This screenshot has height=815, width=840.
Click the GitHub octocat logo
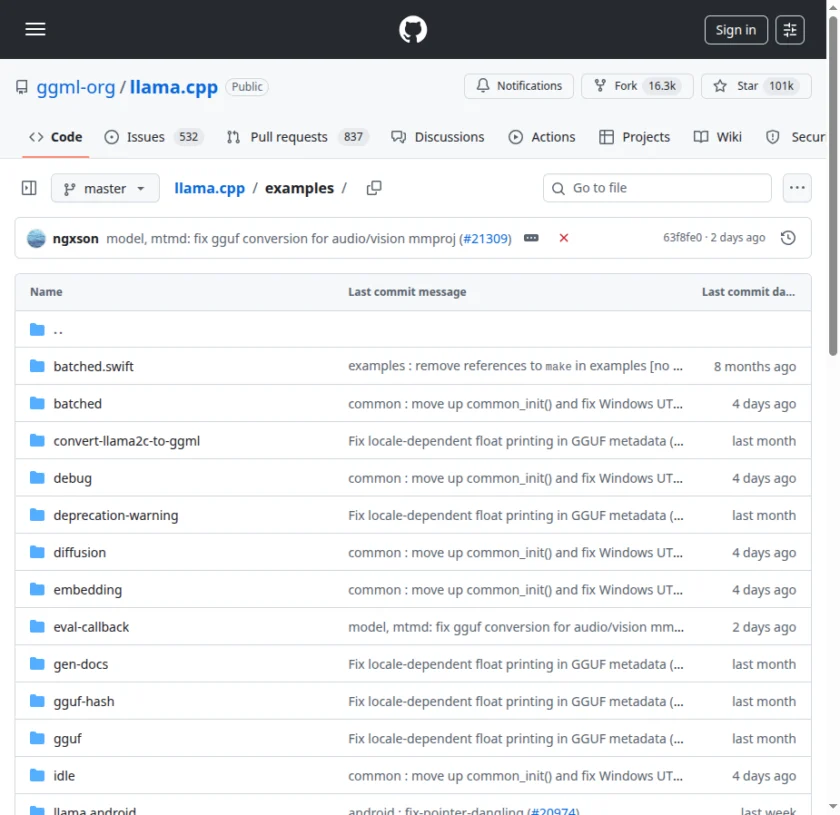[x=413, y=29]
